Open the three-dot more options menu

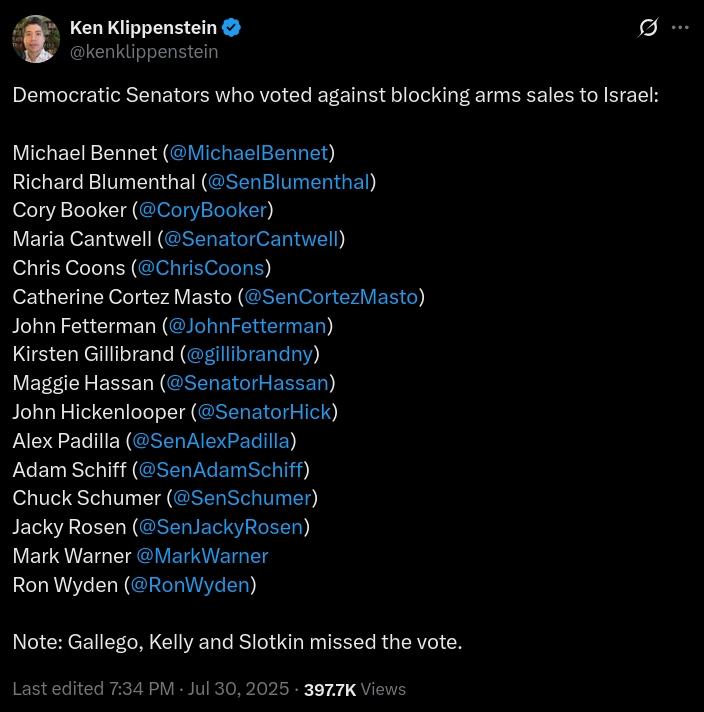pyautogui.click(x=681, y=28)
